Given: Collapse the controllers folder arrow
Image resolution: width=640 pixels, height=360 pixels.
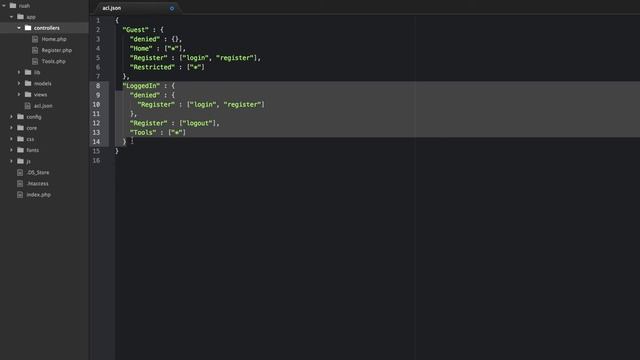Looking at the screenshot, I should pyautogui.click(x=19, y=28).
